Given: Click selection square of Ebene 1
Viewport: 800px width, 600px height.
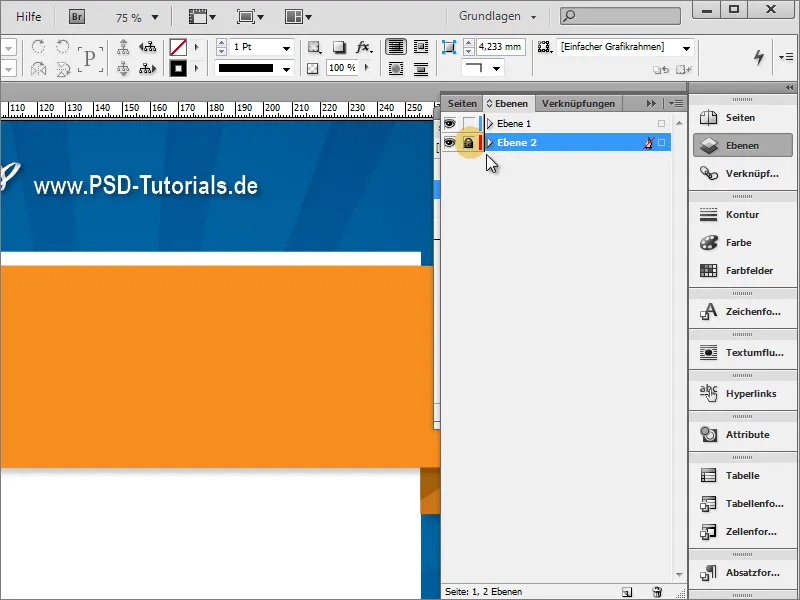Looking at the screenshot, I should pyautogui.click(x=662, y=123).
